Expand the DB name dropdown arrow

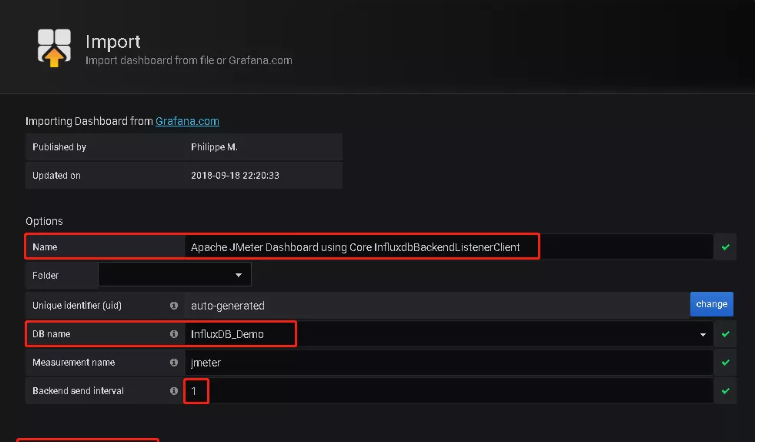(703, 334)
